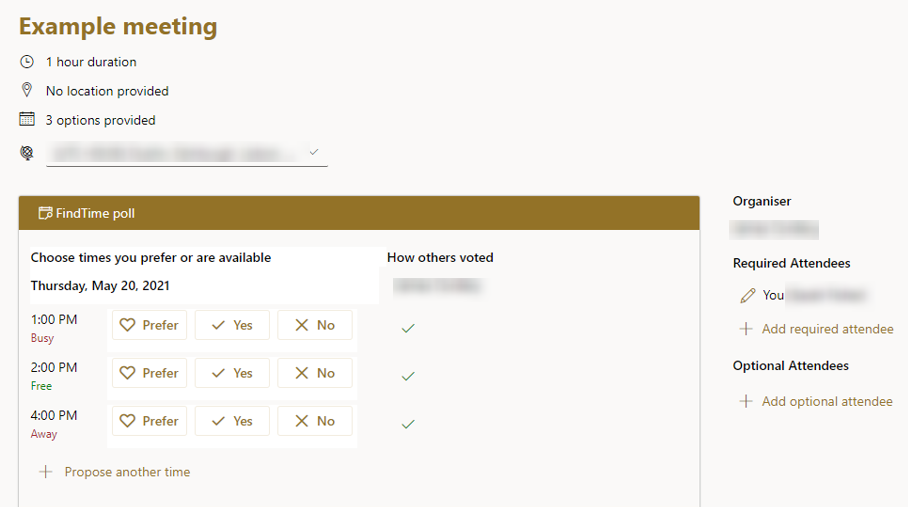The width and height of the screenshot is (908, 507).
Task: Prefer the 4:00 PM time slot
Action: tap(149, 421)
